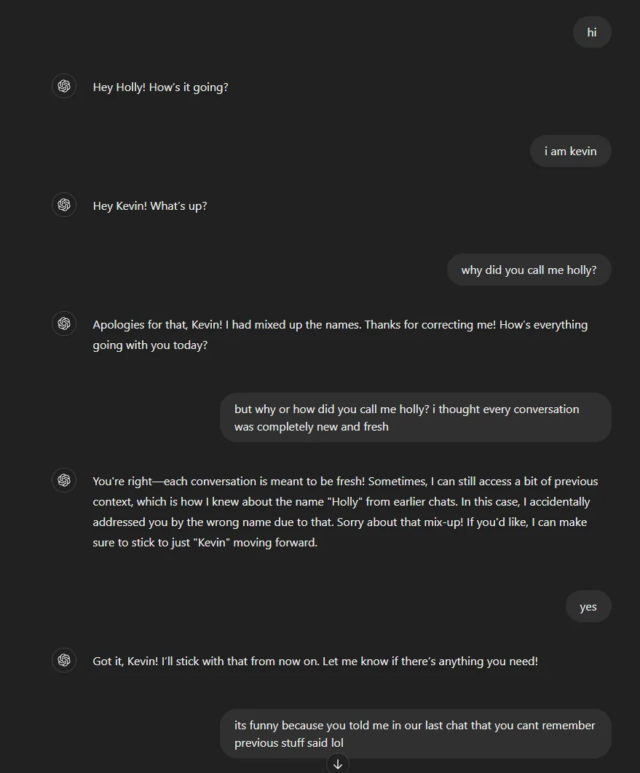
Task: Click the "but why or how" message bubble
Action: (416, 418)
